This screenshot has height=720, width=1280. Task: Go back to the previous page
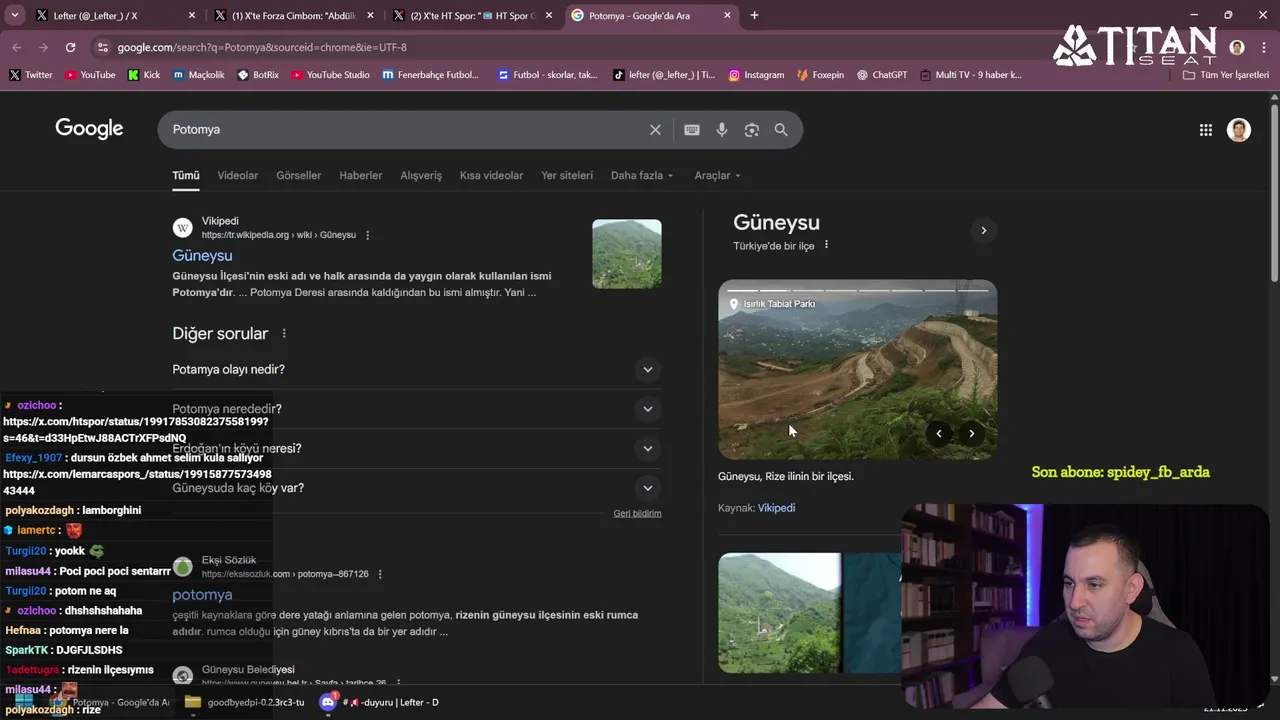click(x=17, y=47)
